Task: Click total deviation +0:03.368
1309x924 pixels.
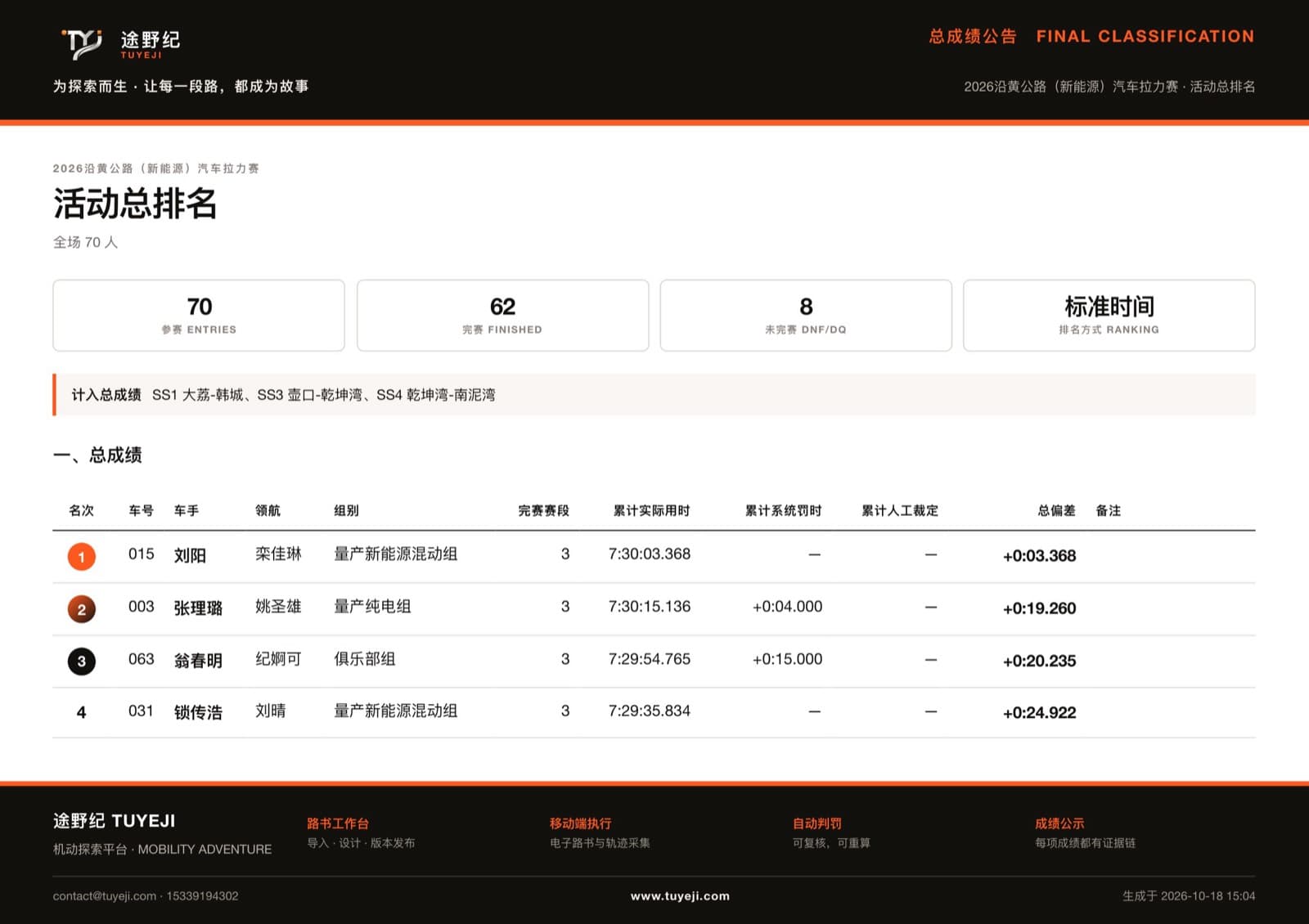Action: (x=1039, y=556)
